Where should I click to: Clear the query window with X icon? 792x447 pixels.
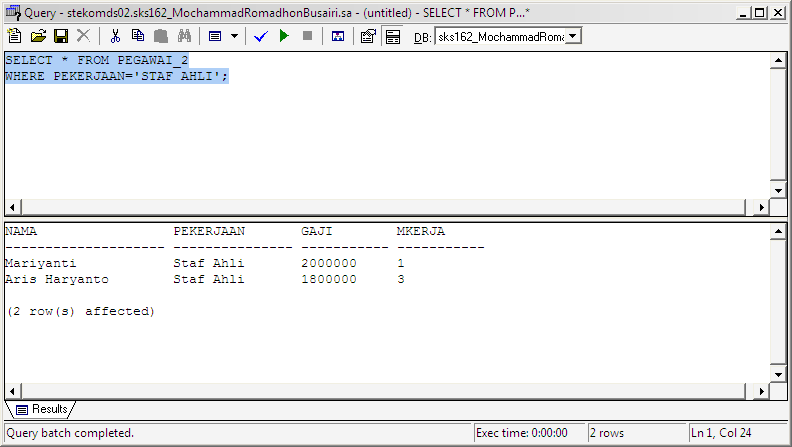coord(83,36)
